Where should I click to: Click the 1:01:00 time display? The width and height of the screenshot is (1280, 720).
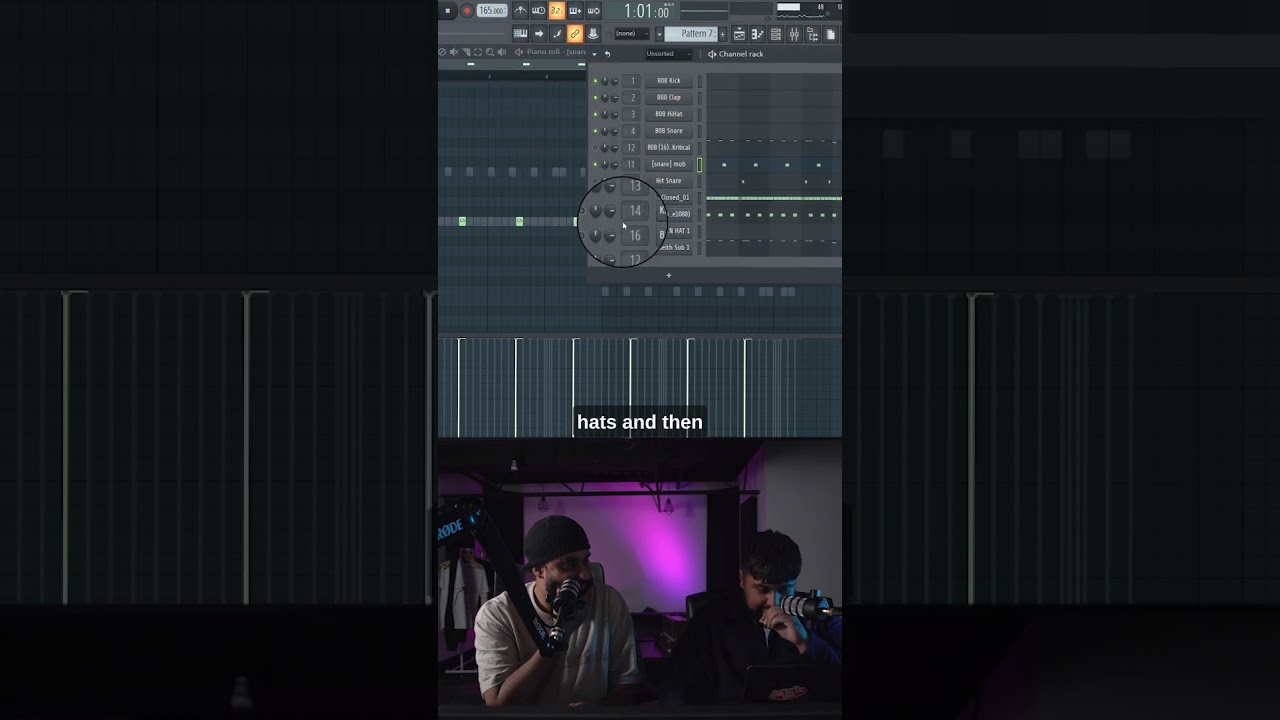647,12
